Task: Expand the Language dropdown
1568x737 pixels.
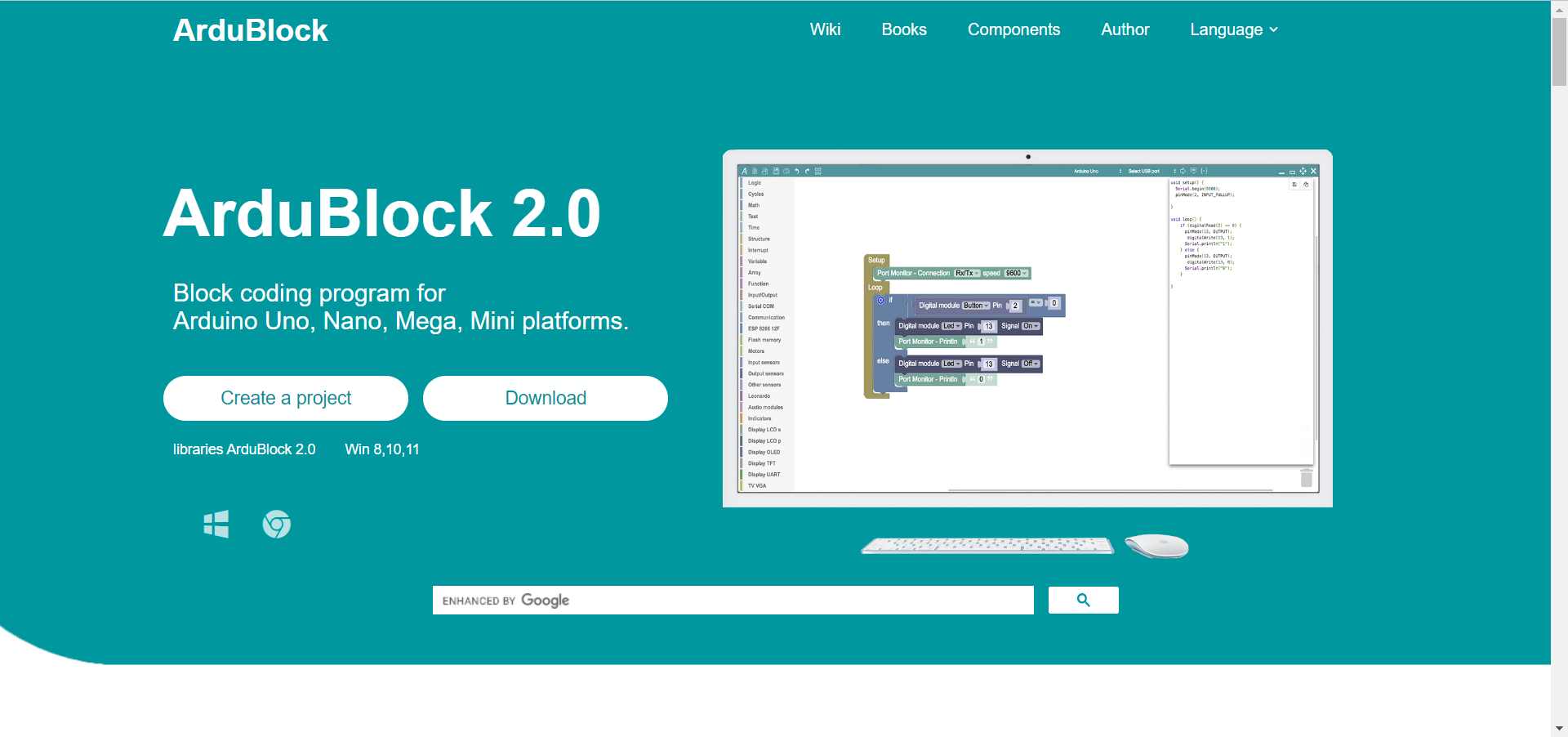Action: [1233, 29]
